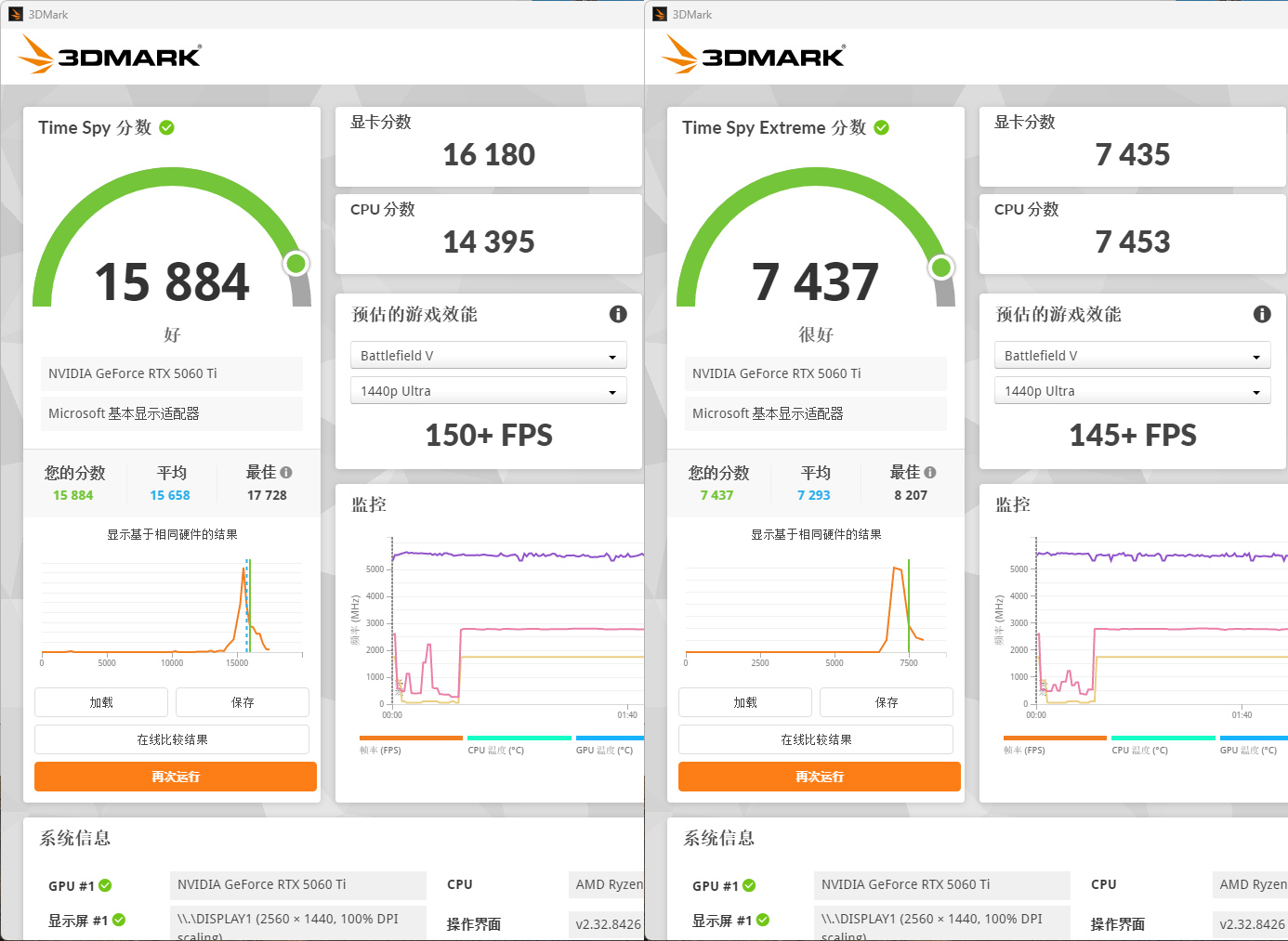This screenshot has height=941, width=1288.
Task: Click the 显示屏 #1 green check in the Time Spy Extreme window
Action: click(x=763, y=920)
